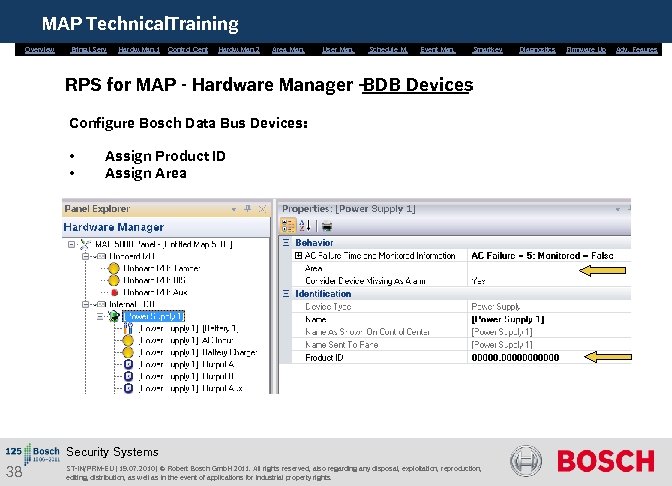Collapse the MAP 5000 Panel root node

click(x=71, y=244)
